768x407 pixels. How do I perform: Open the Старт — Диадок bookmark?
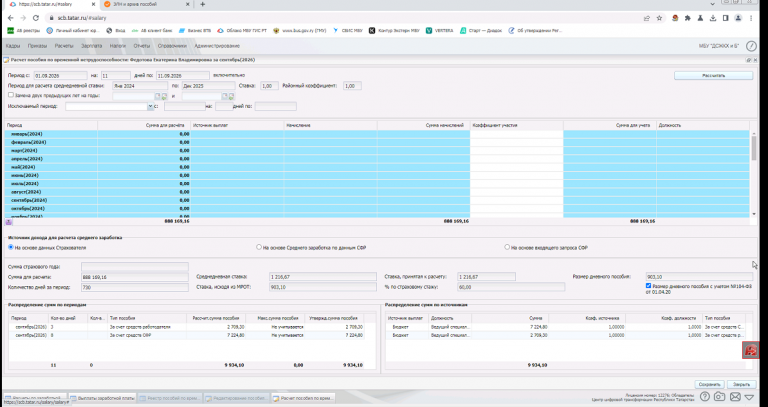coord(481,30)
